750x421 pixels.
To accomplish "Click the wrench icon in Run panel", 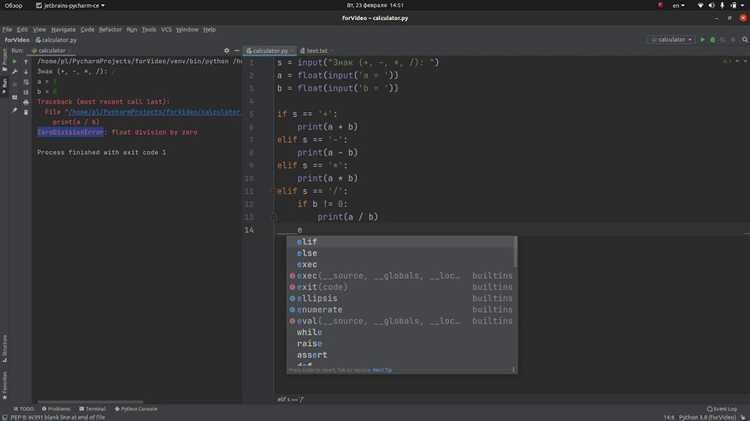I will tap(14, 72).
